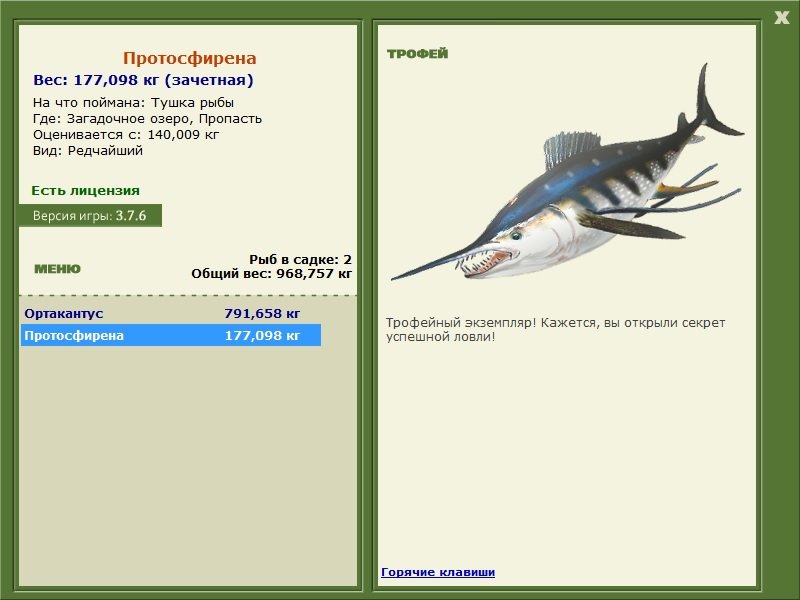Click the Вид: Редчайший line
The width and height of the screenshot is (800, 600).
pyautogui.click(x=88, y=151)
